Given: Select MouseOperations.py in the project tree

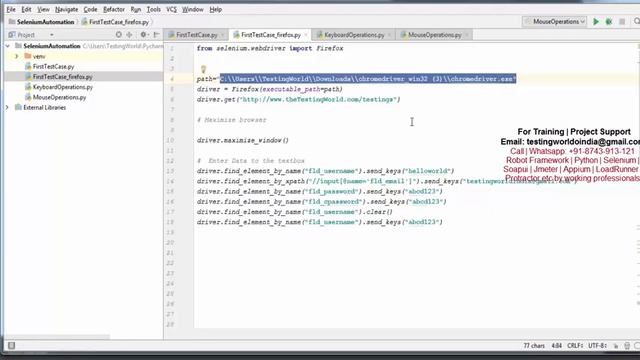Looking at the screenshot, I should (x=60, y=97).
